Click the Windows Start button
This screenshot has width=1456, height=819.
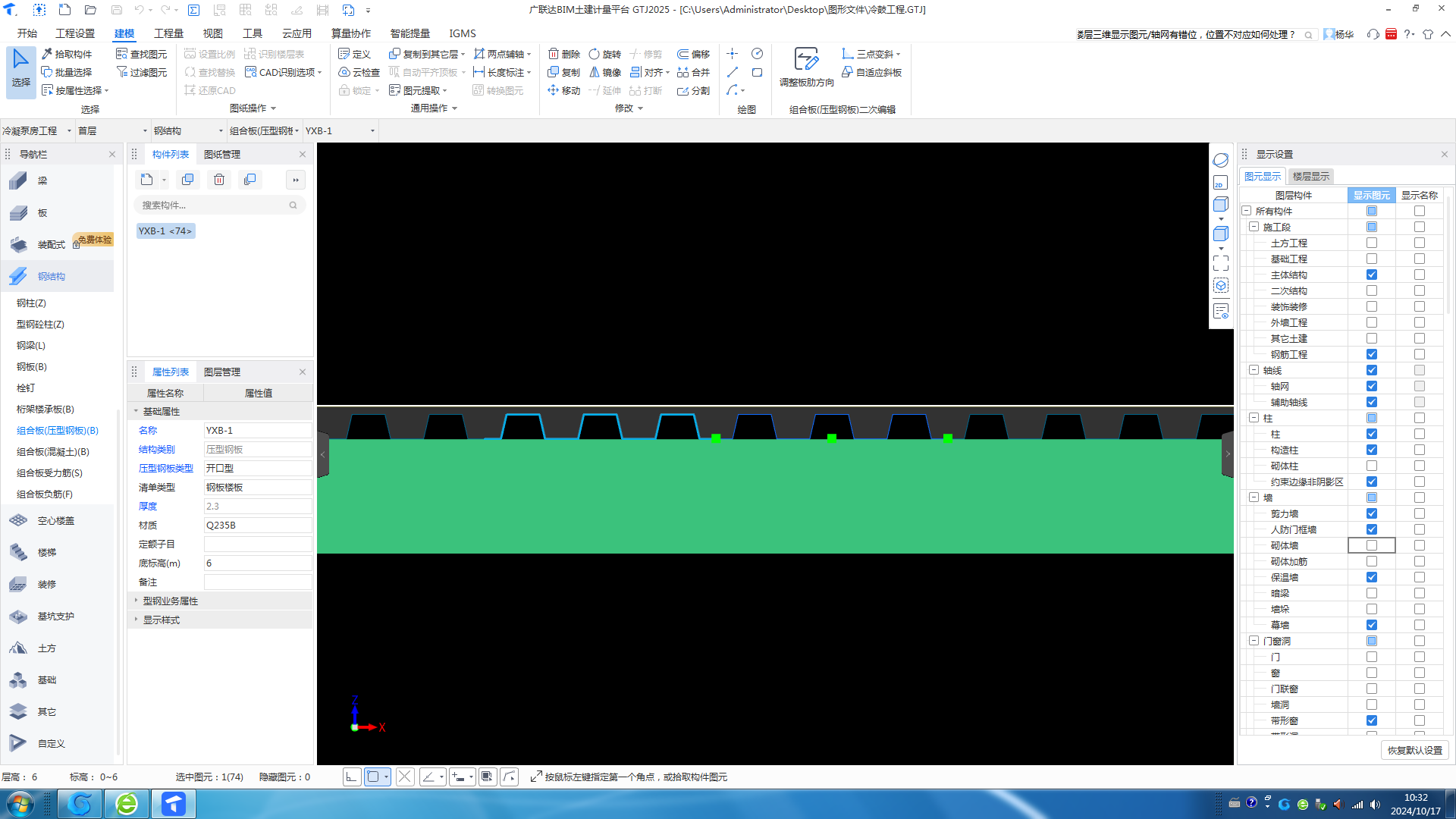[x=20, y=803]
